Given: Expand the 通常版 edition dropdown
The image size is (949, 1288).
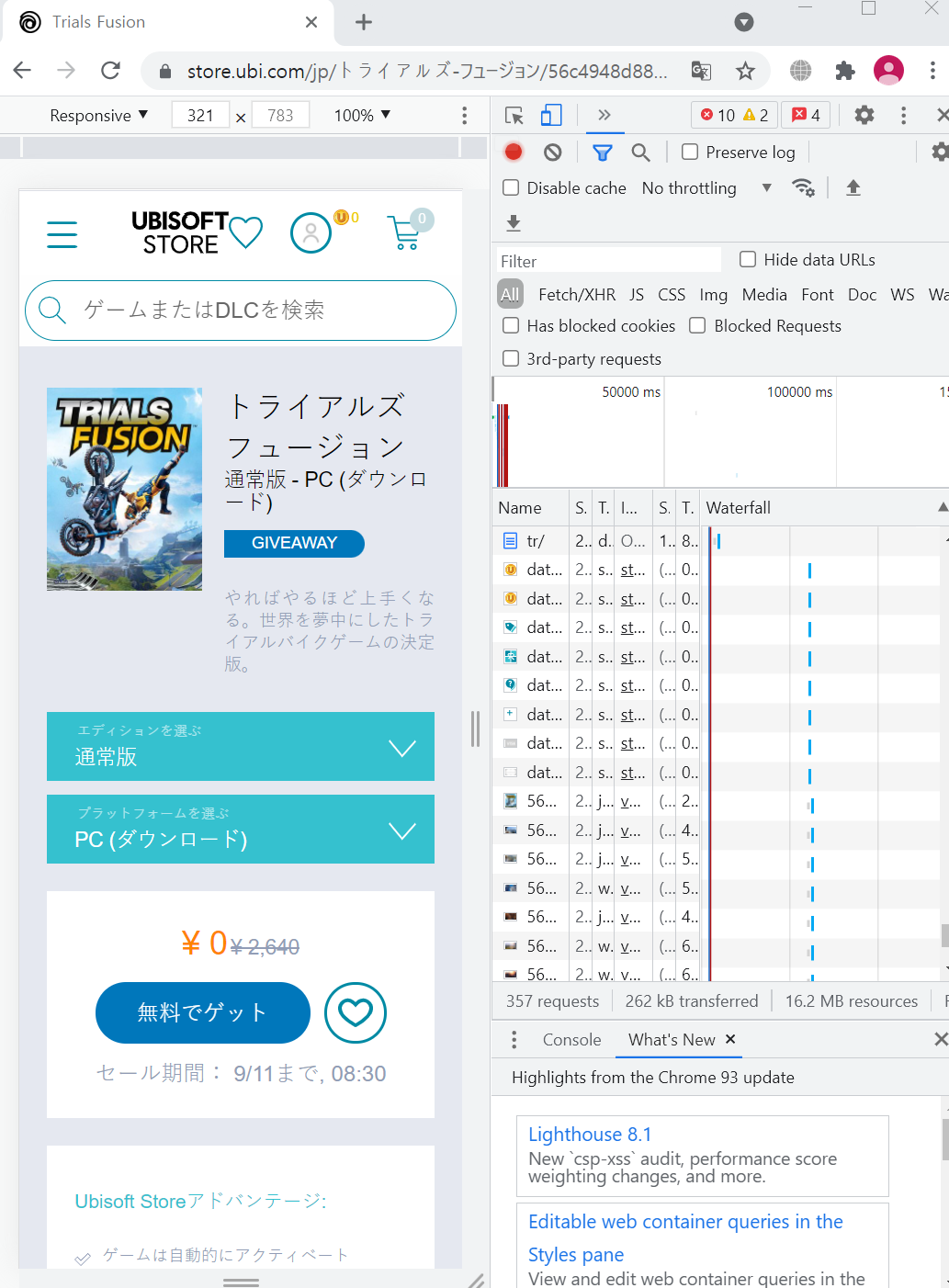Looking at the screenshot, I should (x=241, y=747).
